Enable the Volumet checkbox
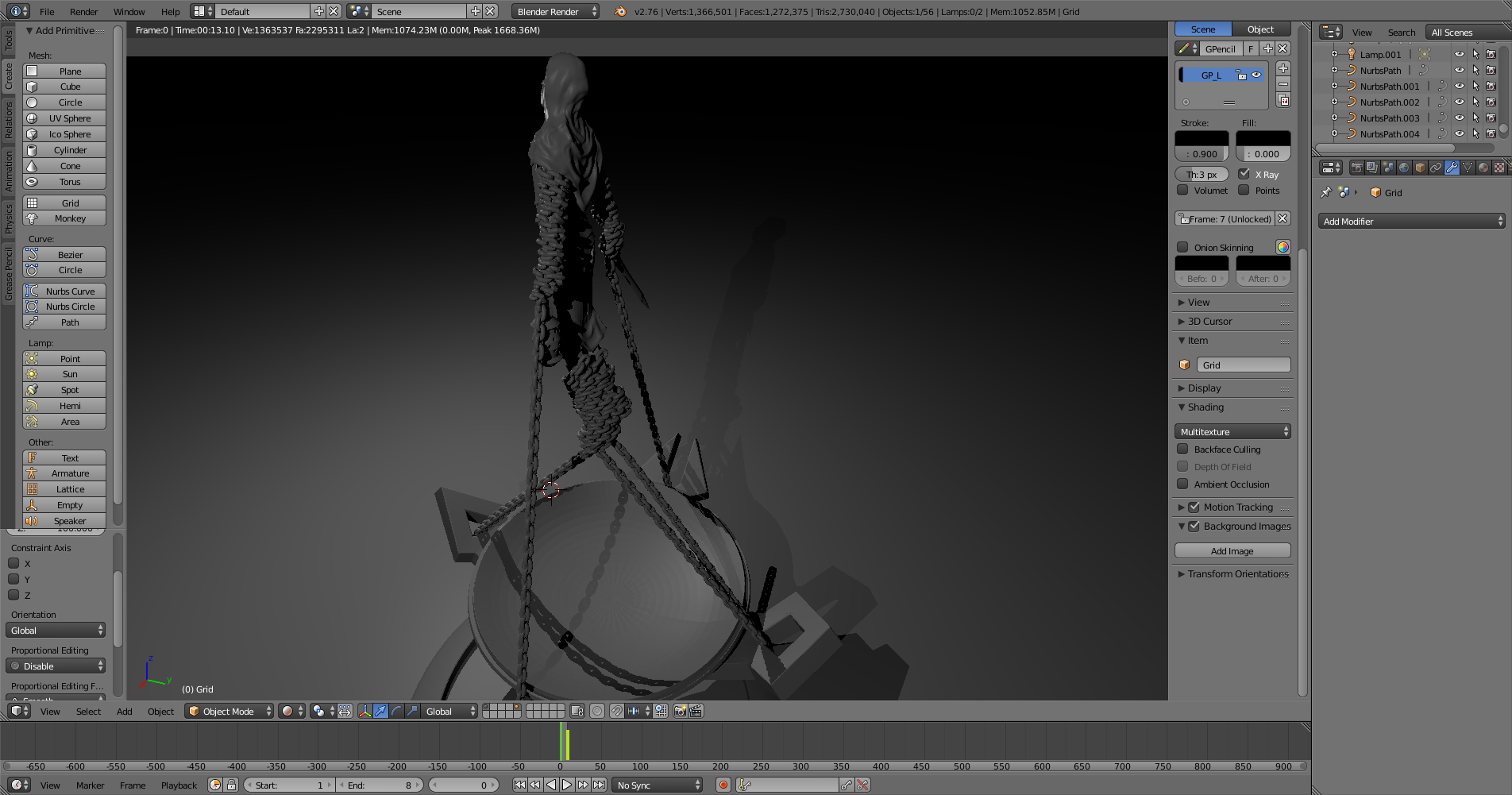Viewport: 1512px width, 795px height. tap(1182, 190)
